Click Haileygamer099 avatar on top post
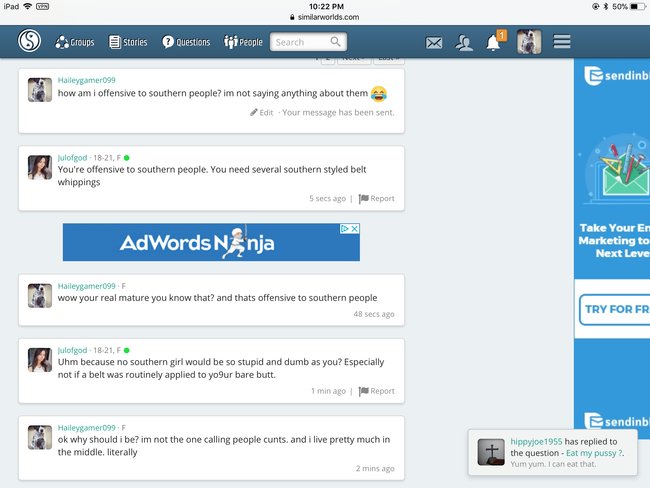The height and width of the screenshot is (488, 650). [x=39, y=90]
